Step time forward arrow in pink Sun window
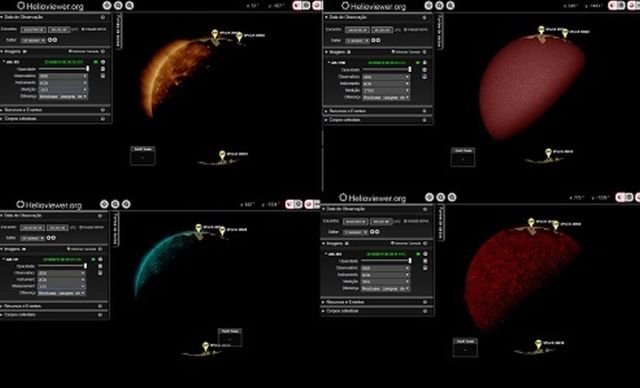640x388 pixels. point(378,40)
